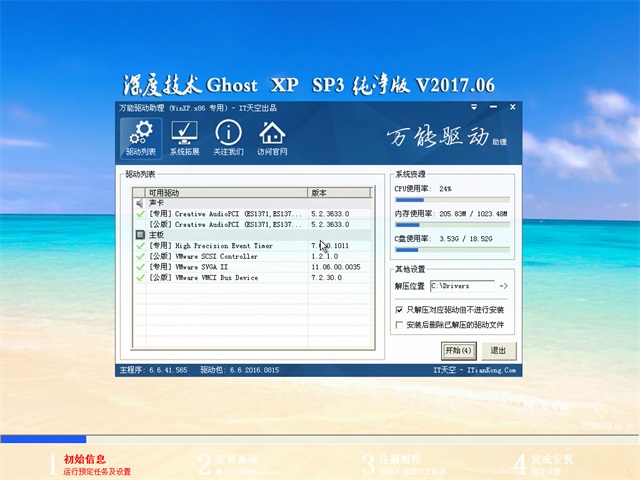Click the C:\Drivers extract path field

[x=462, y=286]
